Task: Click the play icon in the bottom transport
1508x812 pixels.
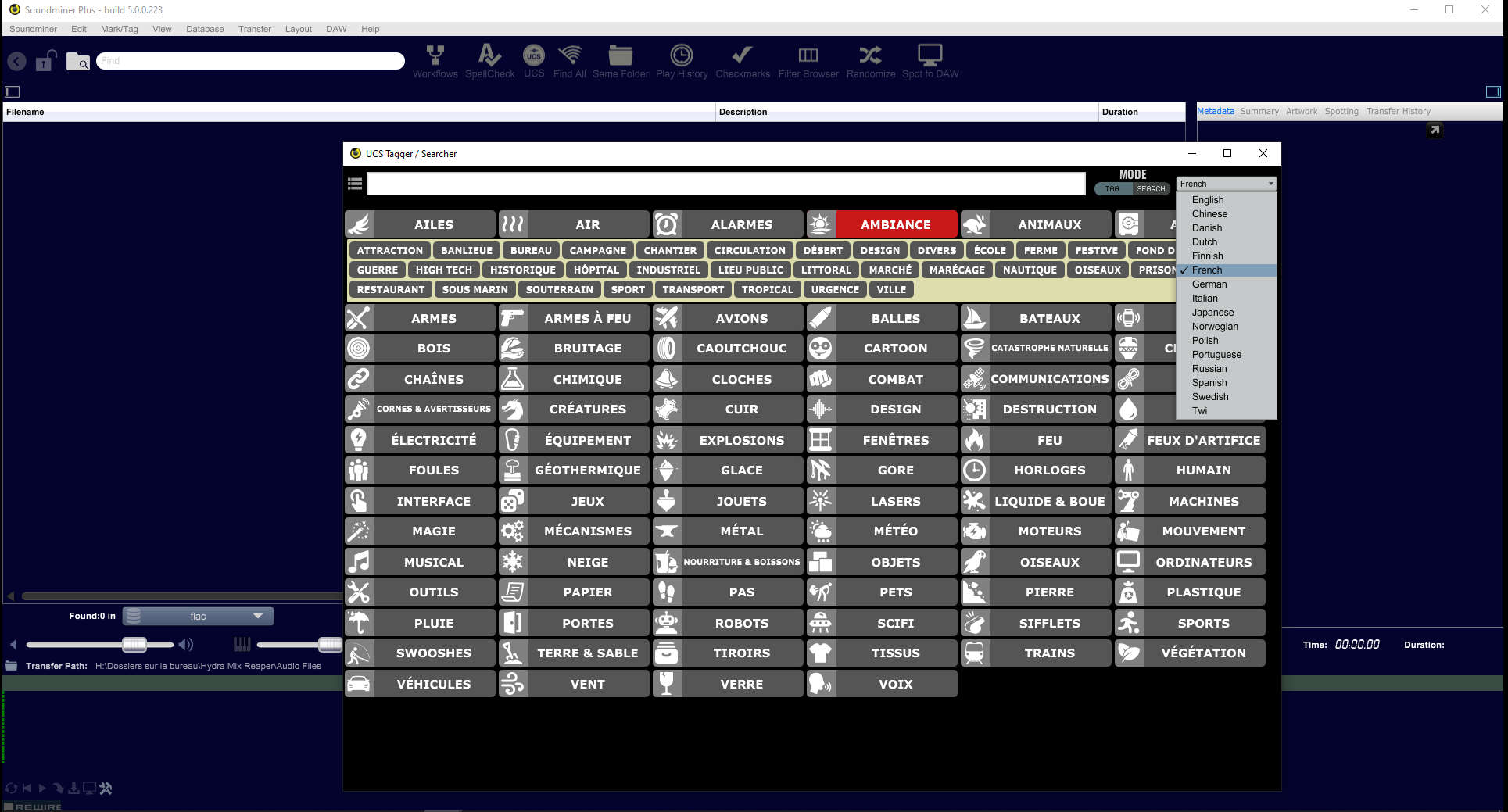Action: [x=42, y=789]
